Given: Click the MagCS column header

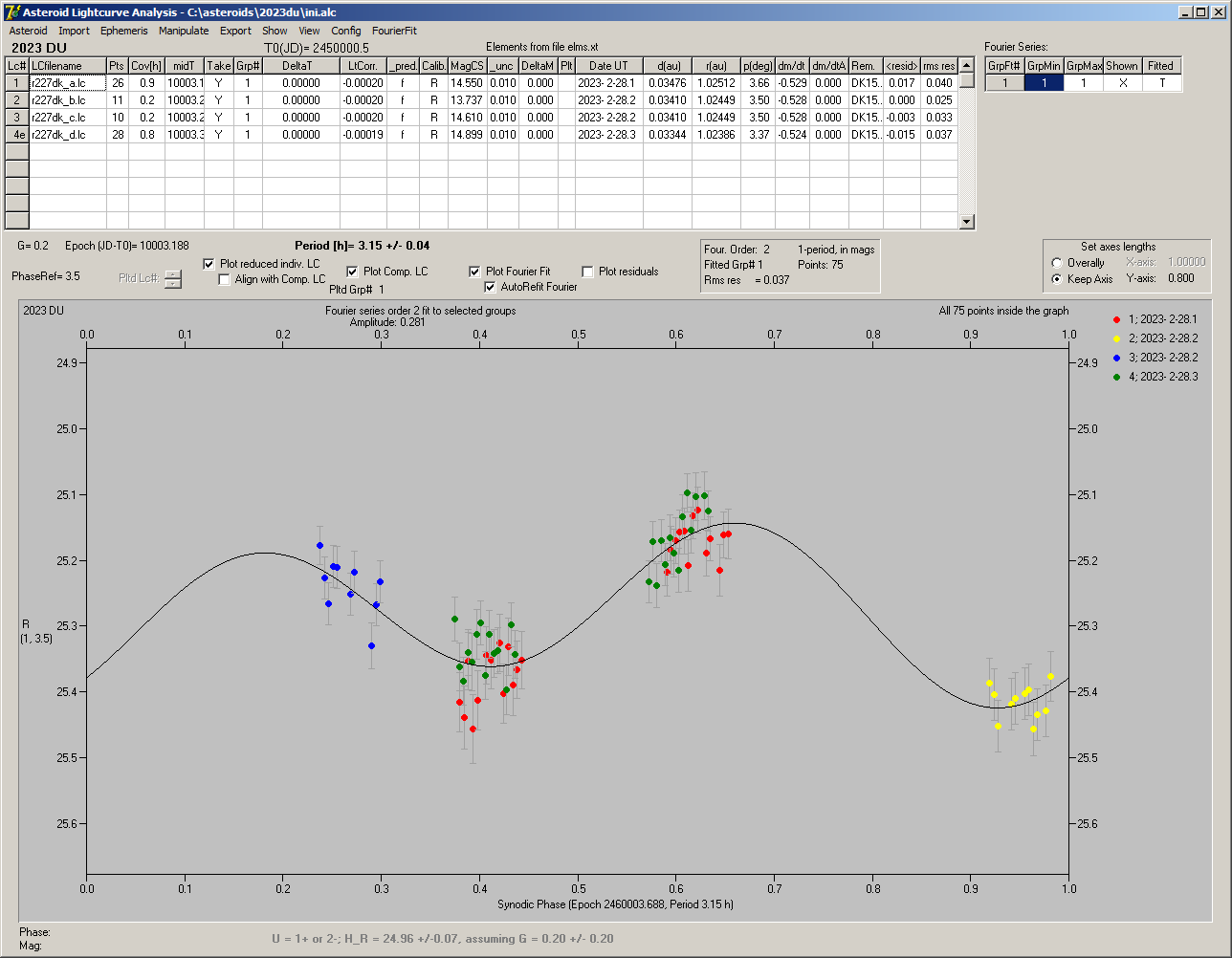Looking at the screenshot, I should (x=467, y=66).
